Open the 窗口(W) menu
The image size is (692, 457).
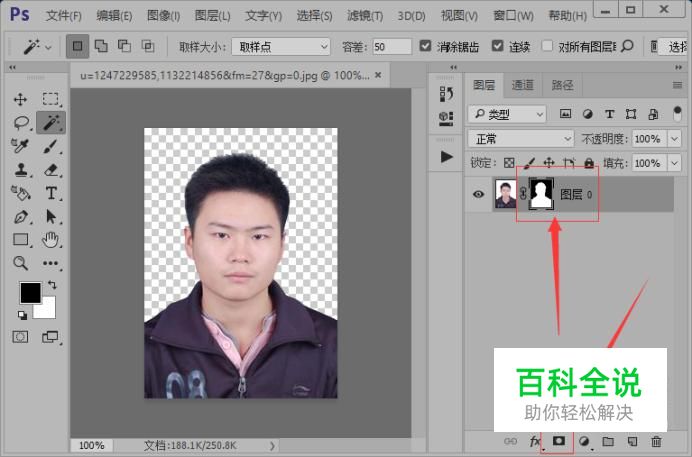(513, 16)
